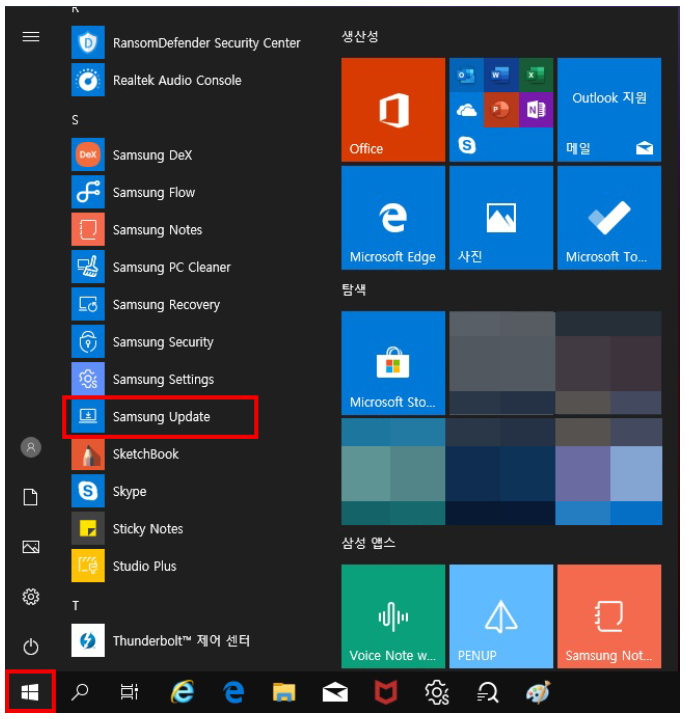Screen dimensions: 686x719
Task: Open Mail app on taskbar
Action: tap(335, 692)
